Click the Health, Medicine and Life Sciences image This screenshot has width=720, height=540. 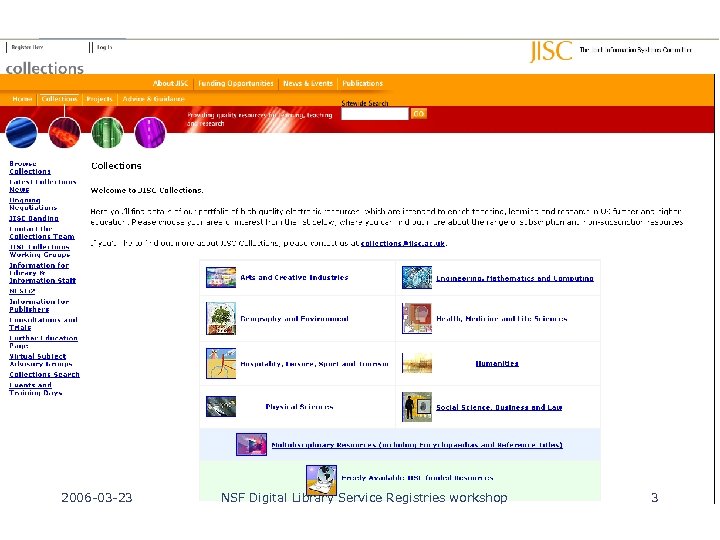pos(416,318)
